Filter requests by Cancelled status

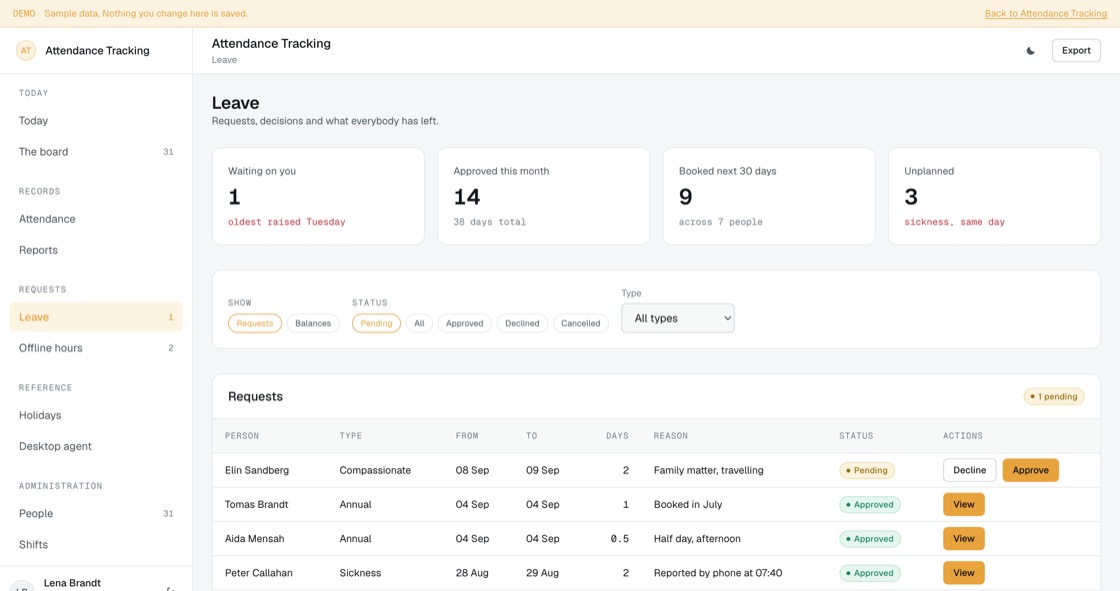coord(581,324)
